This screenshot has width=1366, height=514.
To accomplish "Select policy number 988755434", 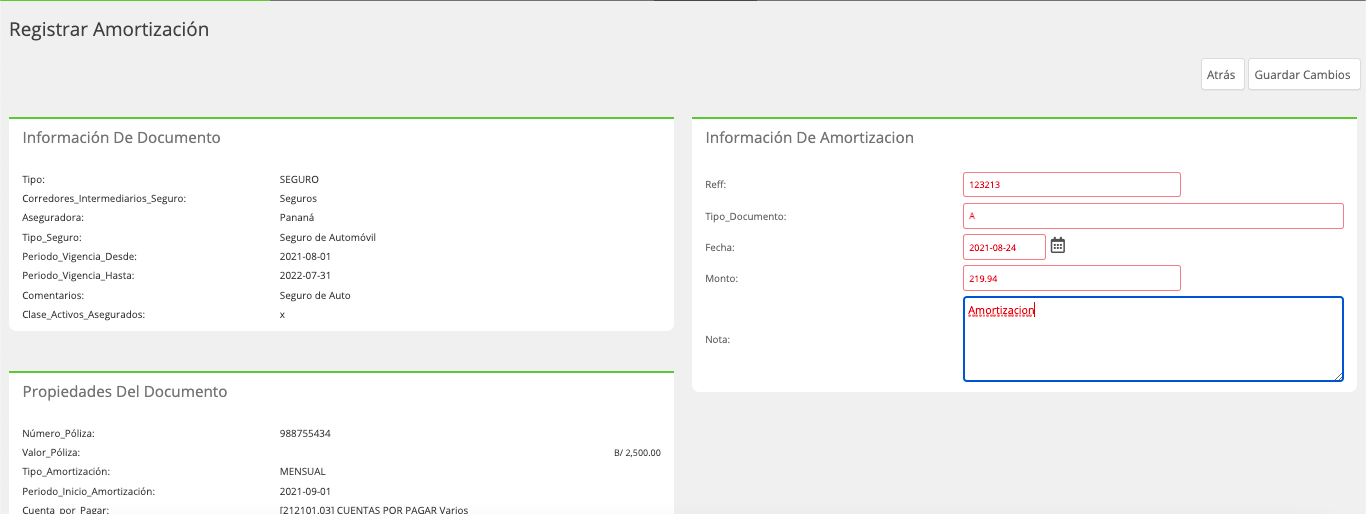I will (x=305, y=433).
